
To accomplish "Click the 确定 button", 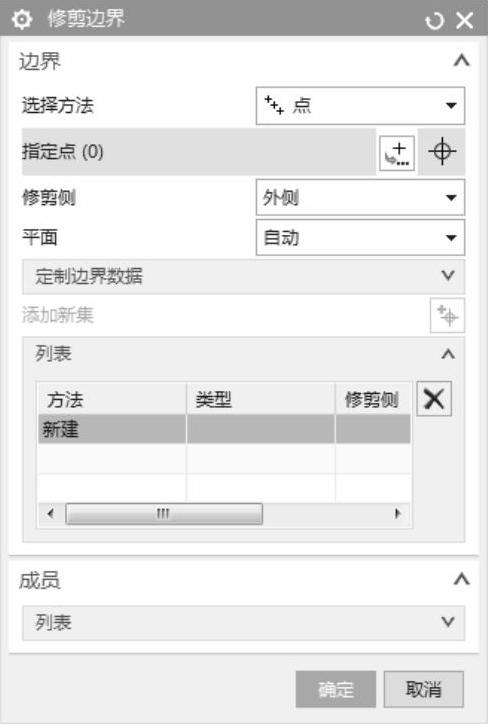I will point(336,689).
